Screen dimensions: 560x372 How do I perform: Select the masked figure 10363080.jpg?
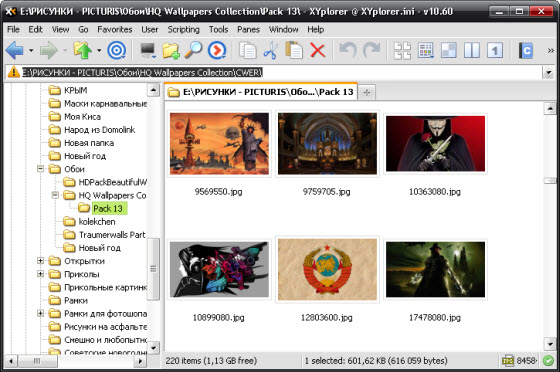(x=435, y=144)
